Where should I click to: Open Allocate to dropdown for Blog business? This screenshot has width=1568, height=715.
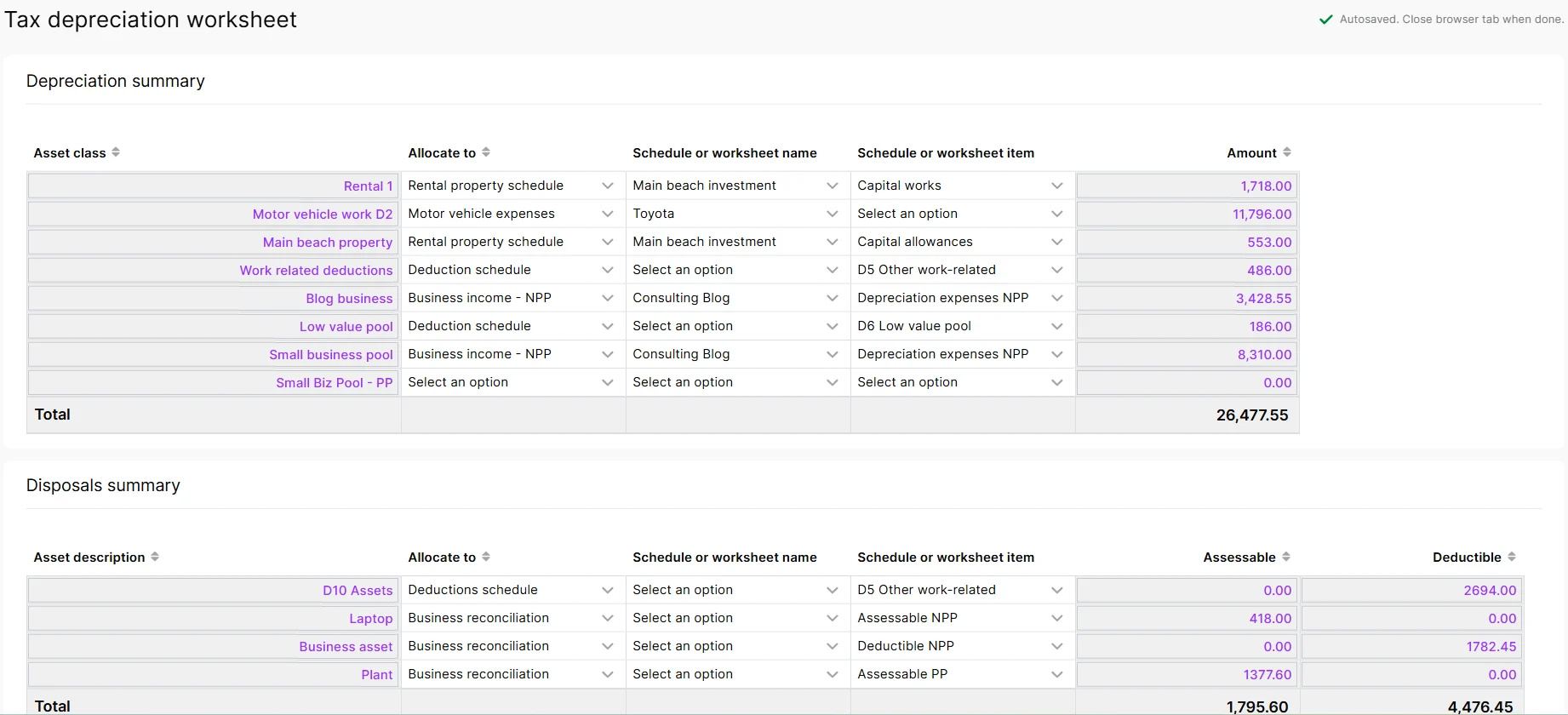(x=512, y=298)
